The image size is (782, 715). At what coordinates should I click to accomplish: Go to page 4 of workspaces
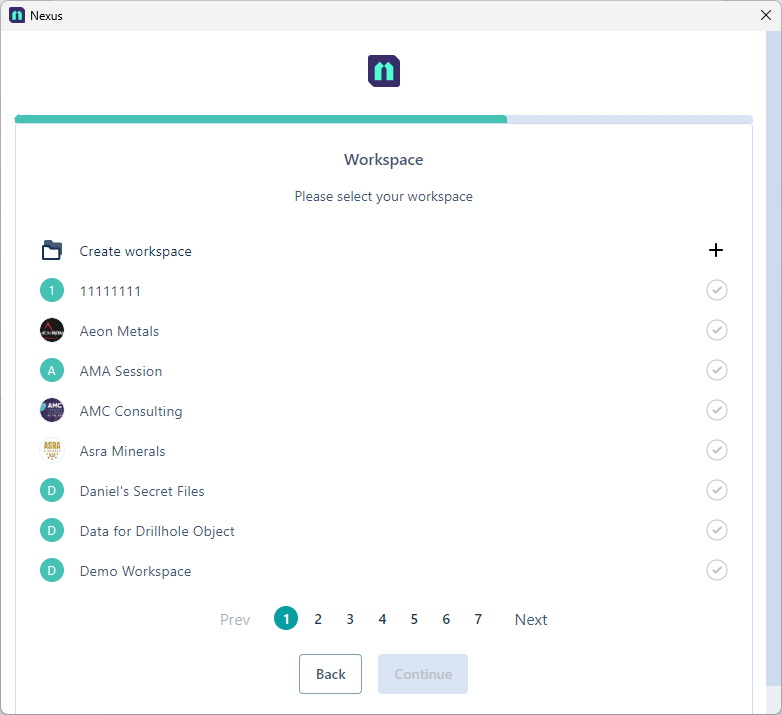pos(382,619)
